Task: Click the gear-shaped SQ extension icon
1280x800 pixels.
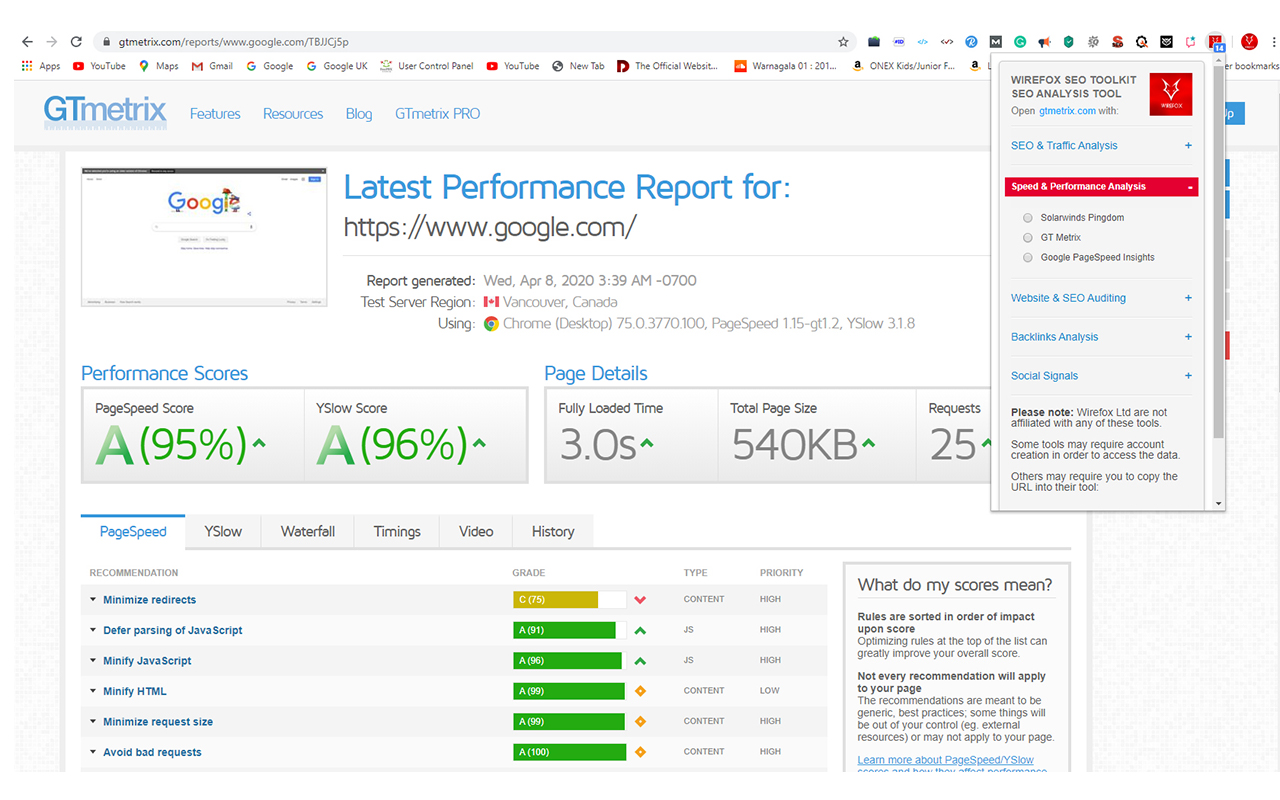Action: coord(1093,42)
